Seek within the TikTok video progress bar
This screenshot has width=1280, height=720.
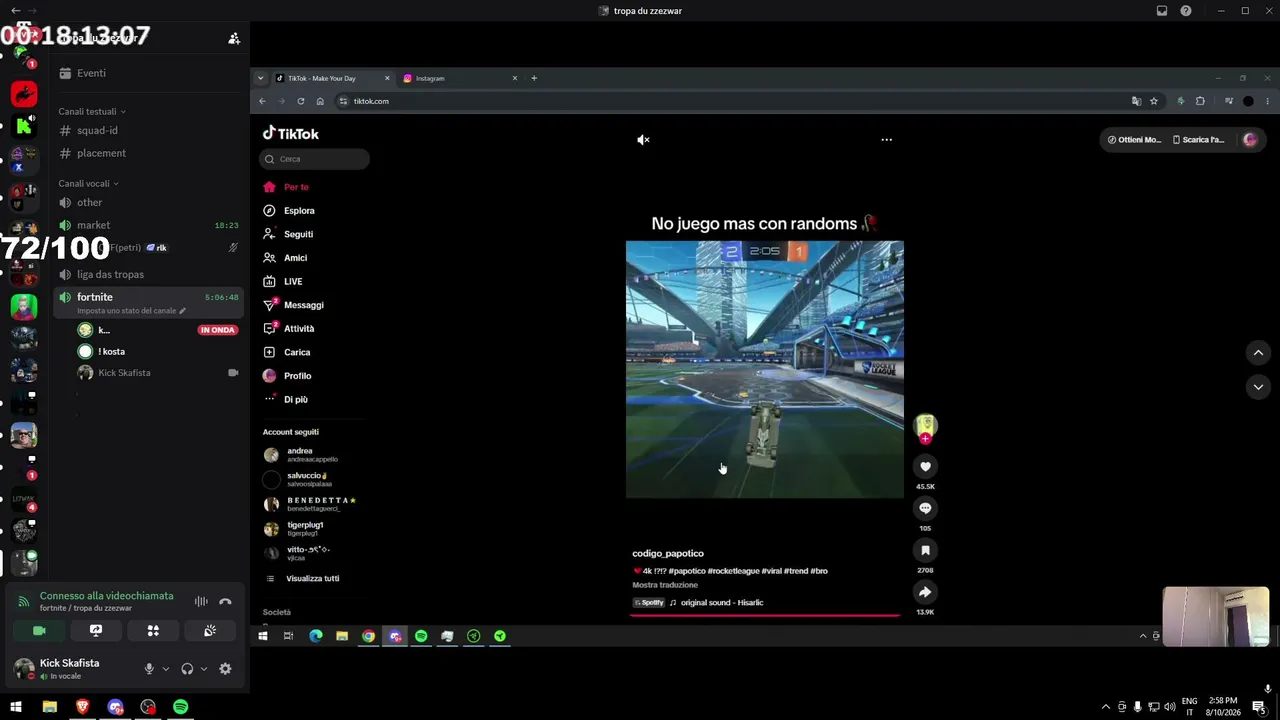[x=765, y=615]
